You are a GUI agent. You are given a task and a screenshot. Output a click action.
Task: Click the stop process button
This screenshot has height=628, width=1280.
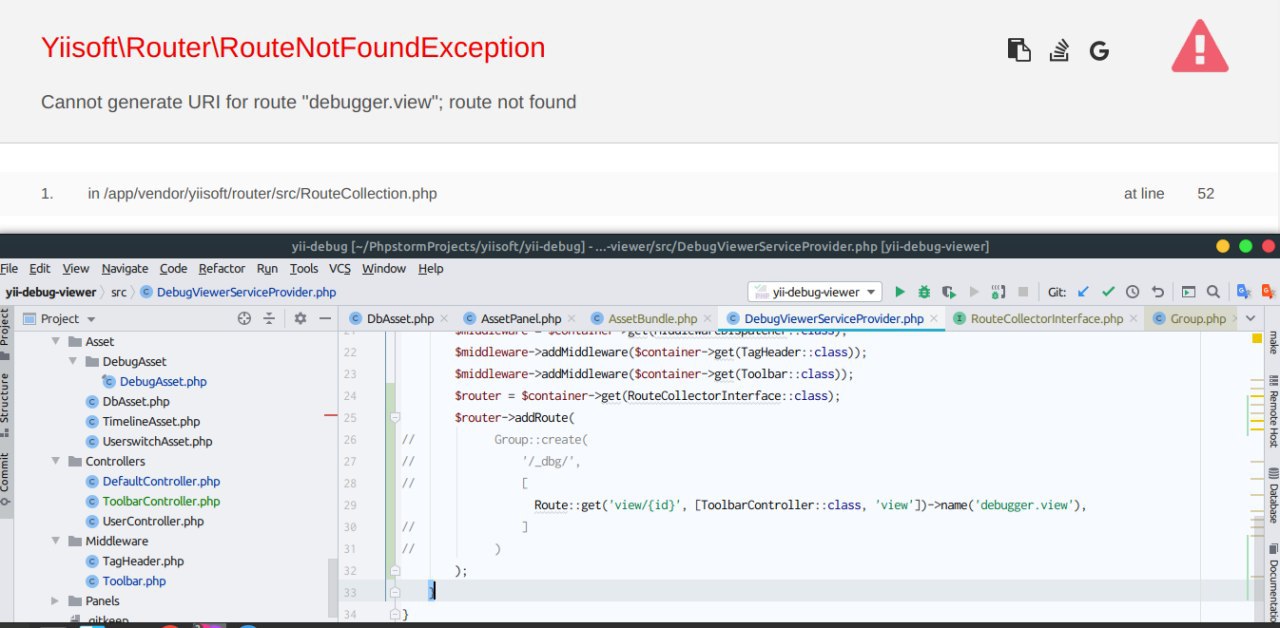(x=1023, y=292)
